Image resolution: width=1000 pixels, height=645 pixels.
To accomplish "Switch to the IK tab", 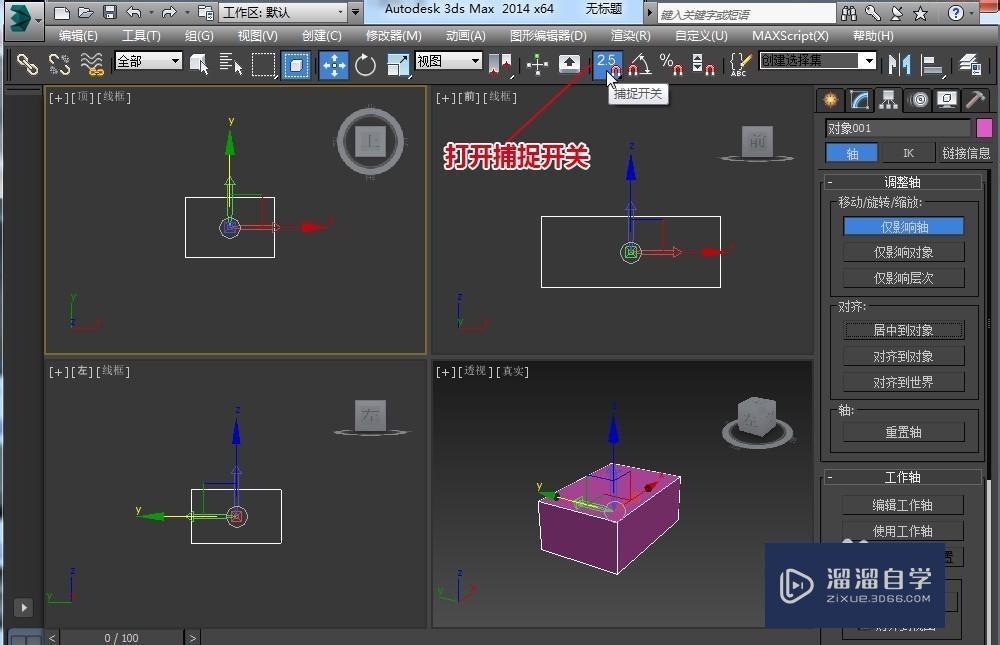I will point(906,152).
